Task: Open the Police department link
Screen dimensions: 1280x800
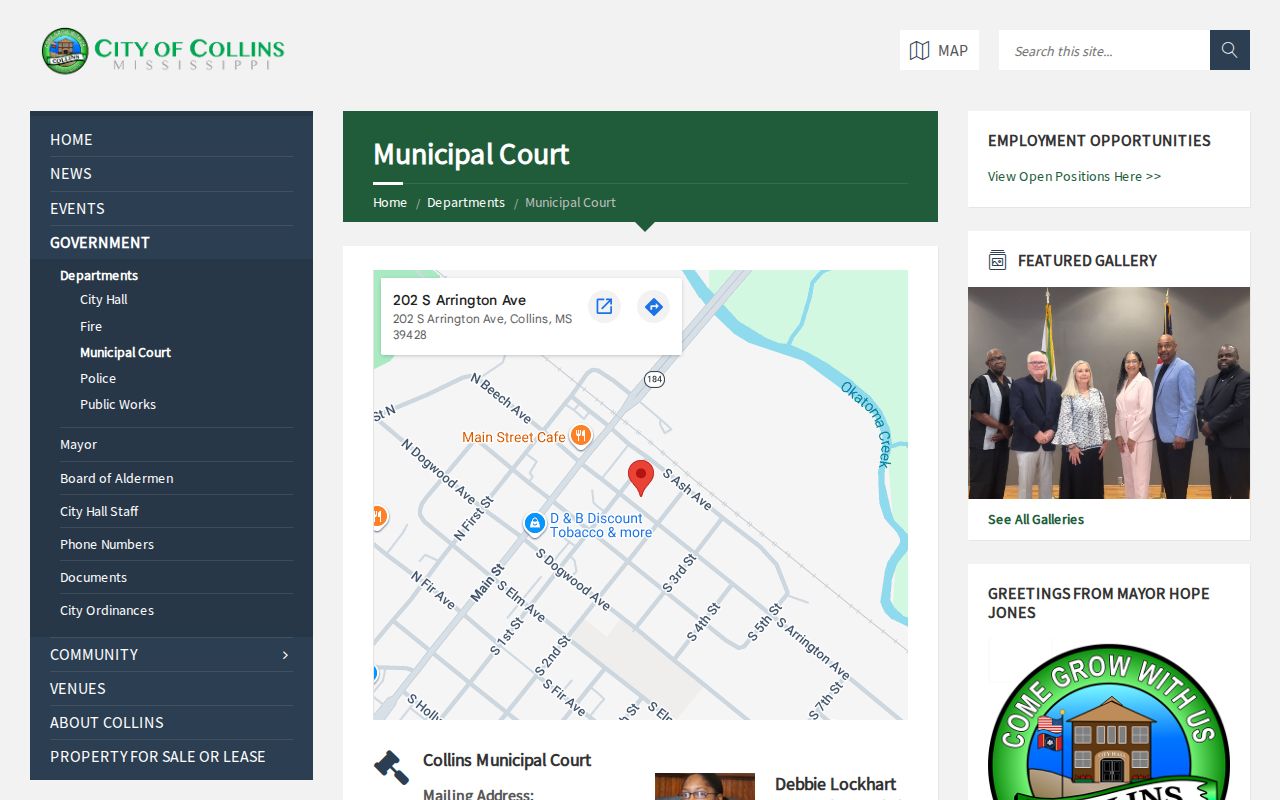Action: [98, 378]
